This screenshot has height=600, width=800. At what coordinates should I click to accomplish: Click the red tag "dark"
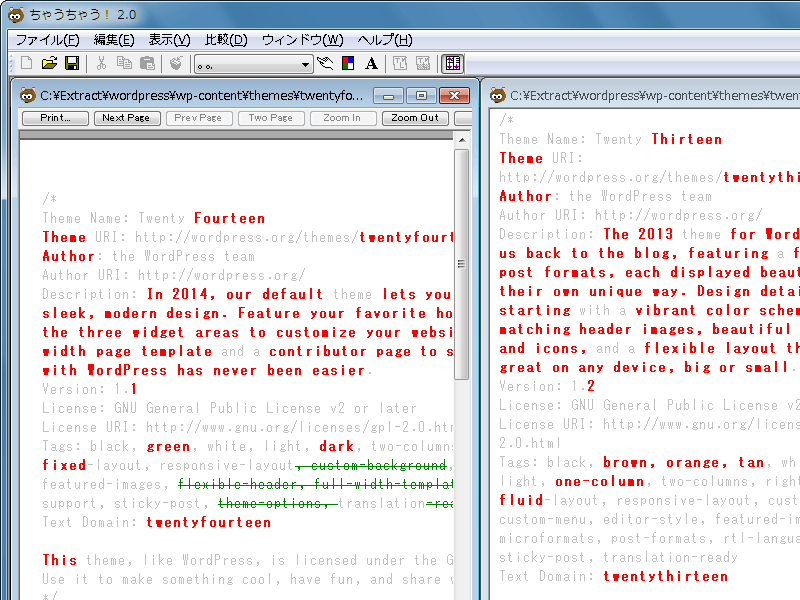pyautogui.click(x=337, y=446)
